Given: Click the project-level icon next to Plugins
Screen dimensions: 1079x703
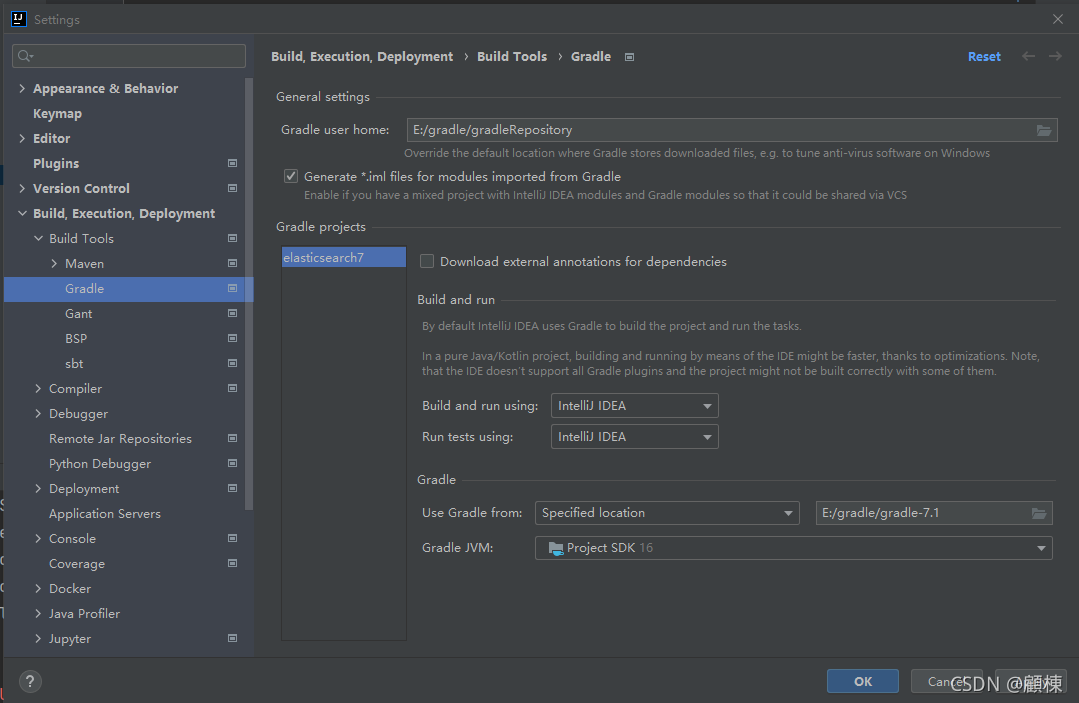Looking at the screenshot, I should click(233, 163).
